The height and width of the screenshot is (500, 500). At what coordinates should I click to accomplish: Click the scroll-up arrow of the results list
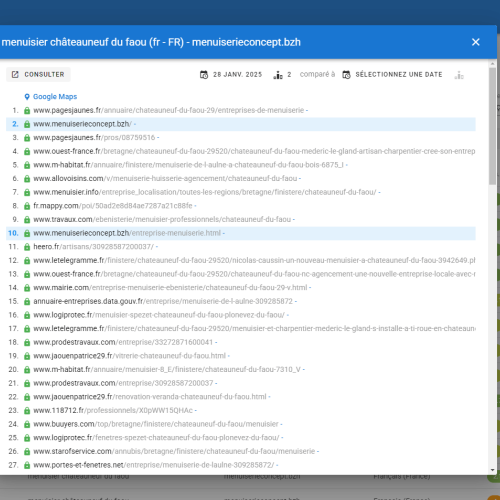pyautogui.click(x=492, y=63)
